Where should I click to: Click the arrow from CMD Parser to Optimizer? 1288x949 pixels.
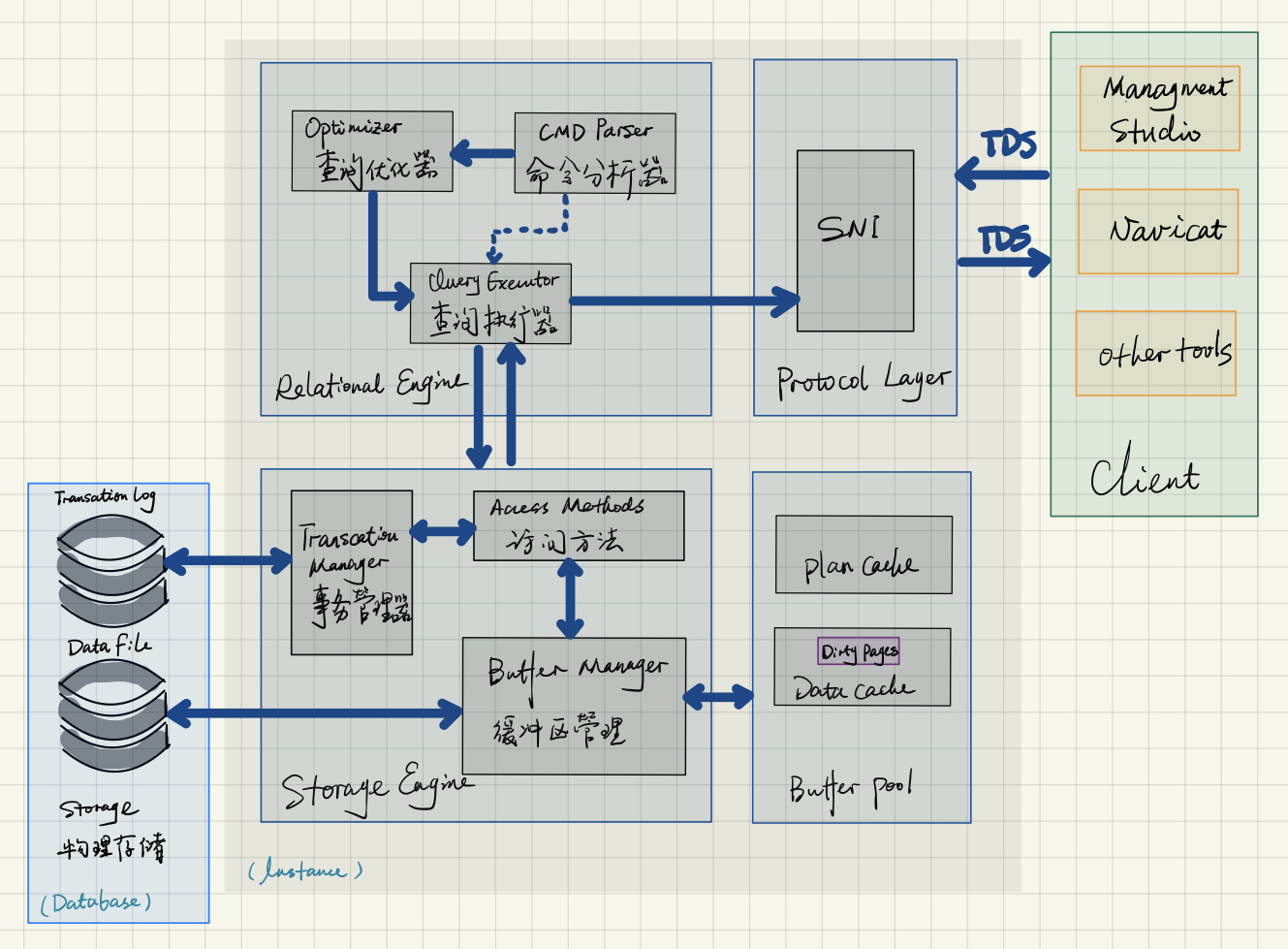tap(483, 153)
